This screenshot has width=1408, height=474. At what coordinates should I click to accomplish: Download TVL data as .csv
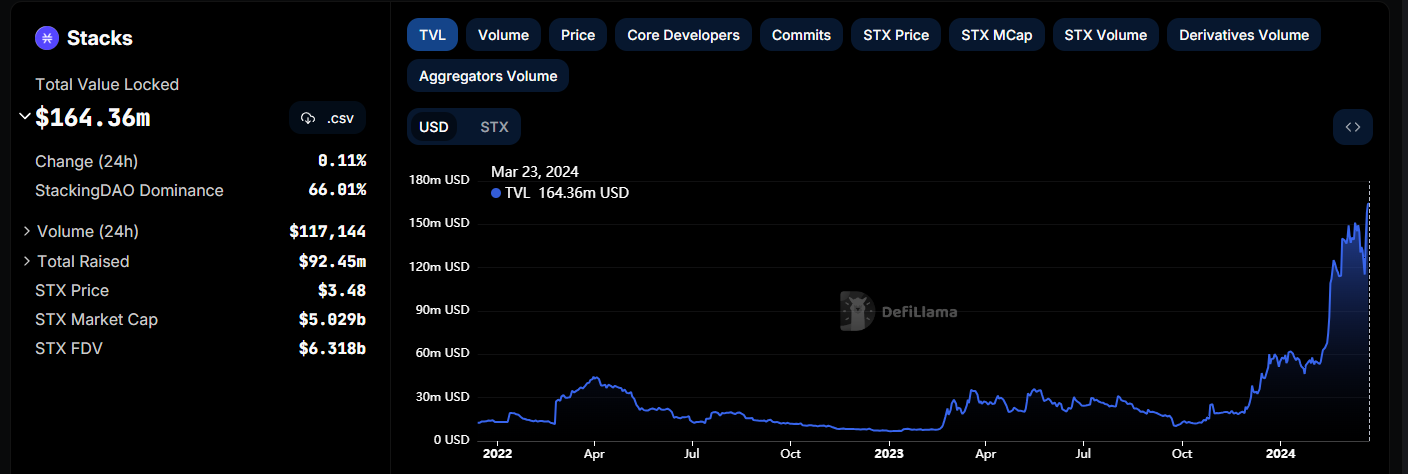coord(328,118)
